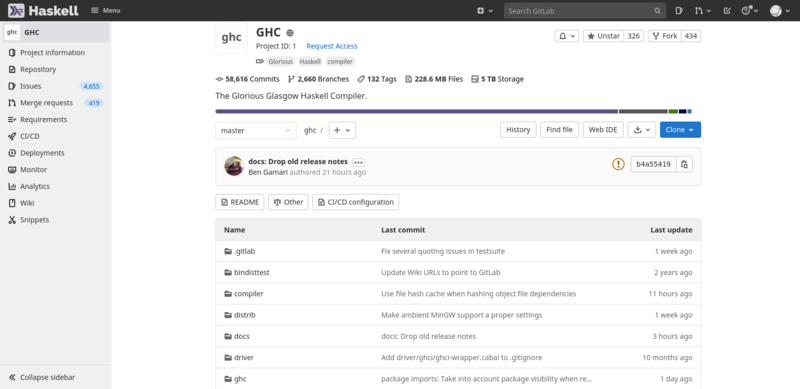800x389 pixels.
Task: Open the 228.6 MB Files link
Action: coord(434,79)
